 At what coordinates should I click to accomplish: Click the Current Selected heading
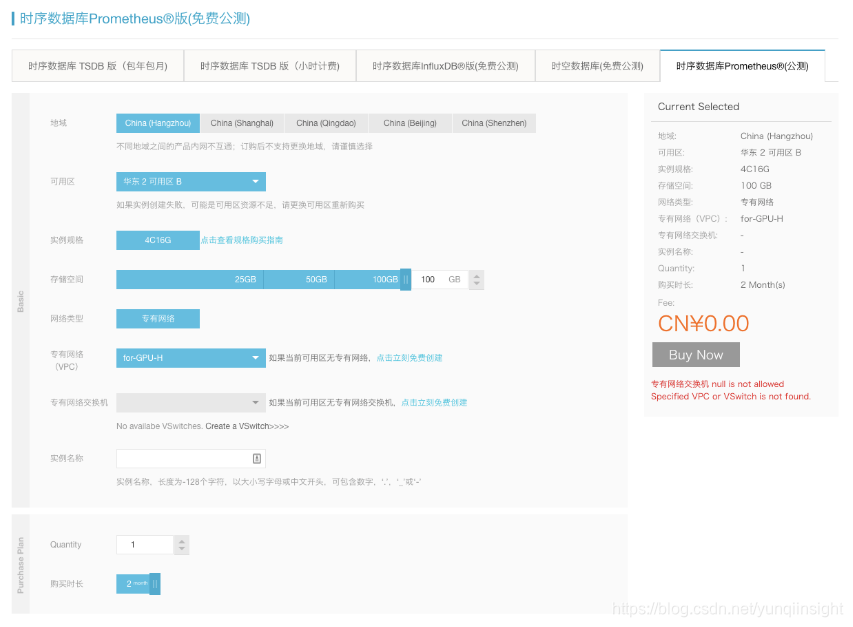699,107
